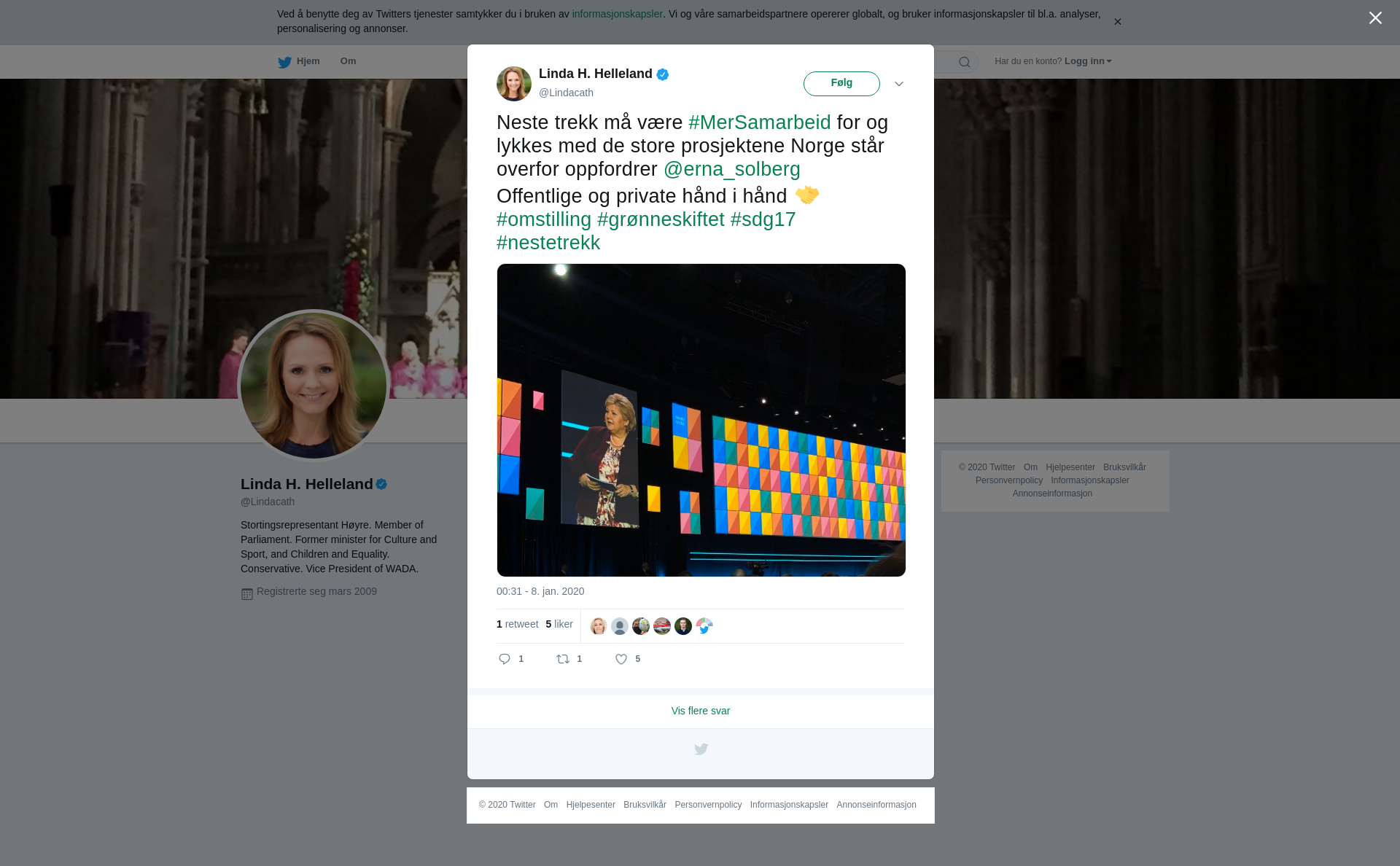
Task: Toggle Følg button to follow Linda
Action: tap(841, 83)
